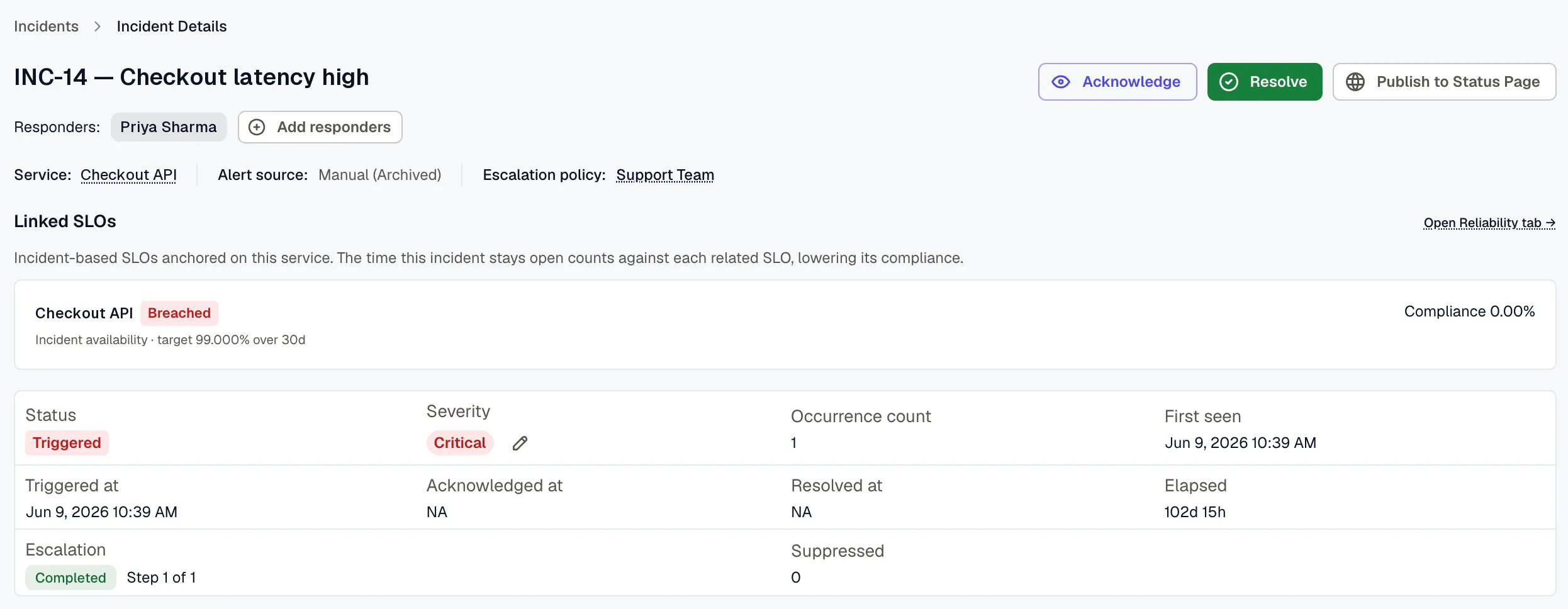Resolve incident INC-14
1568x609 pixels.
[1265, 82]
